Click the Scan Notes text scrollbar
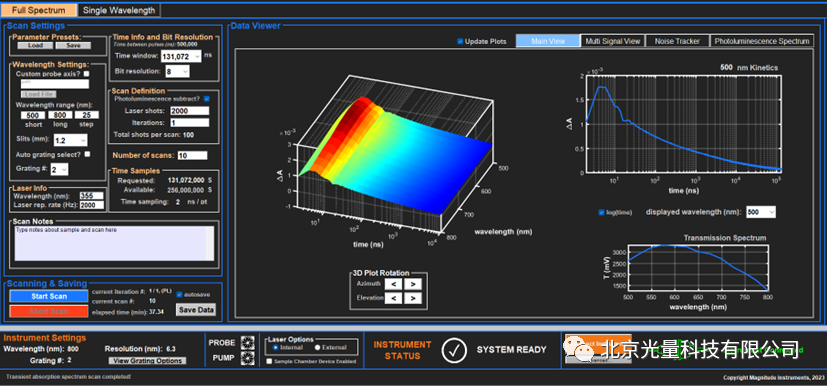The image size is (827, 386). (x=210, y=243)
